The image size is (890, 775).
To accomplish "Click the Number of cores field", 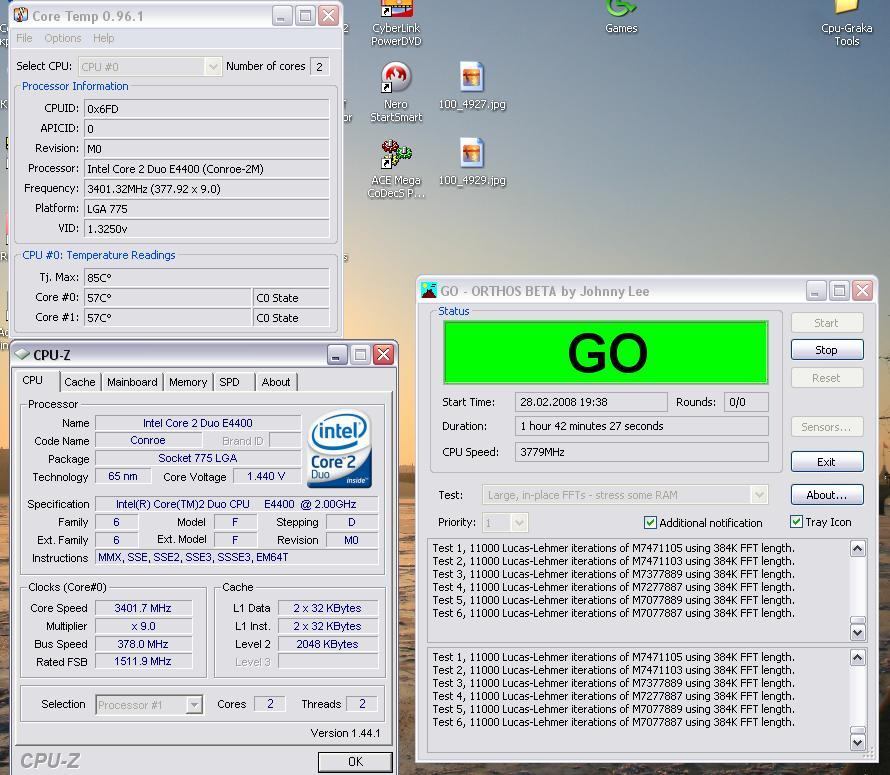I will [x=320, y=66].
